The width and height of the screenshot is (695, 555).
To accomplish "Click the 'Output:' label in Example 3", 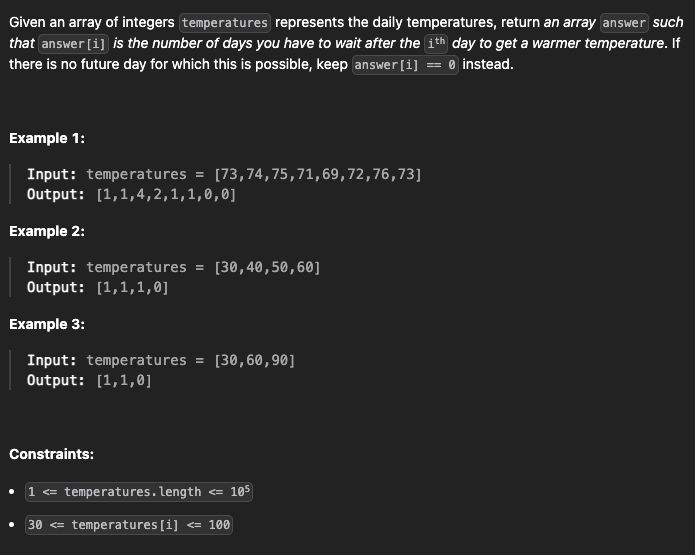I will [x=56, y=380].
